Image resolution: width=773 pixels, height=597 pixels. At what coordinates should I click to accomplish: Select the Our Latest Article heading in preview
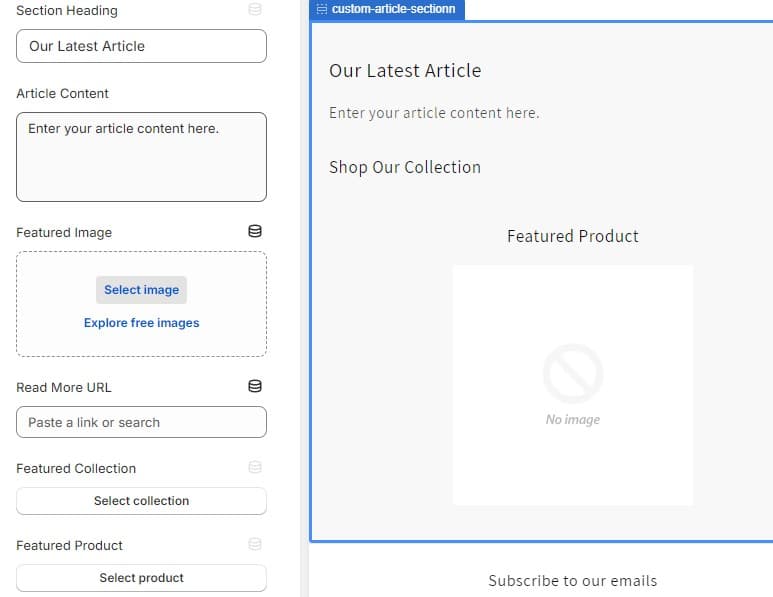405,71
